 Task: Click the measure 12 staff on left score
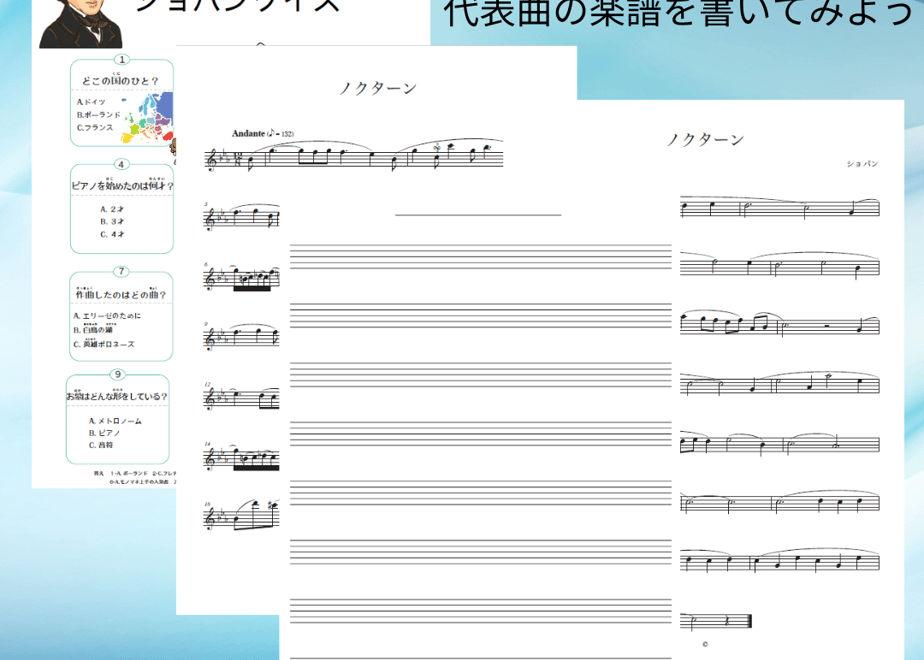(241, 397)
